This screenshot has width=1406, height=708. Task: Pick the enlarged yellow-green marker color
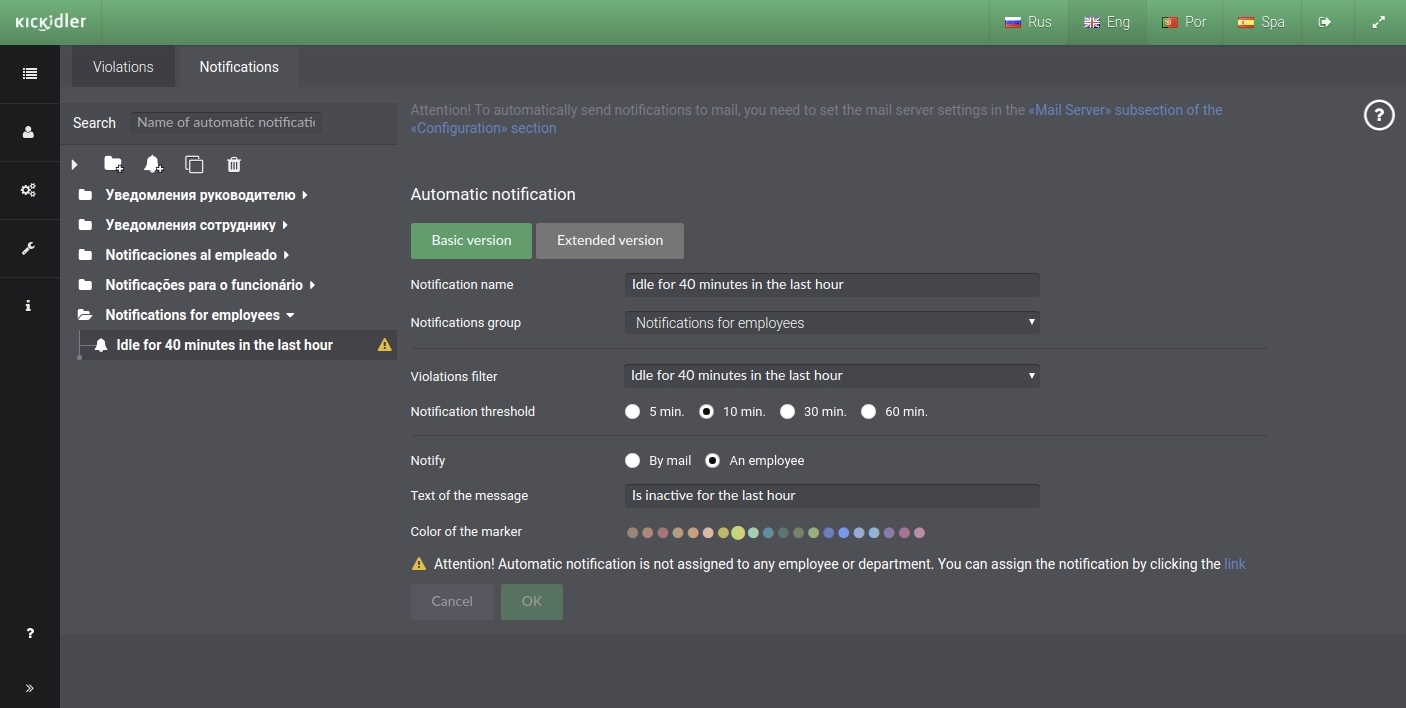[x=738, y=533]
